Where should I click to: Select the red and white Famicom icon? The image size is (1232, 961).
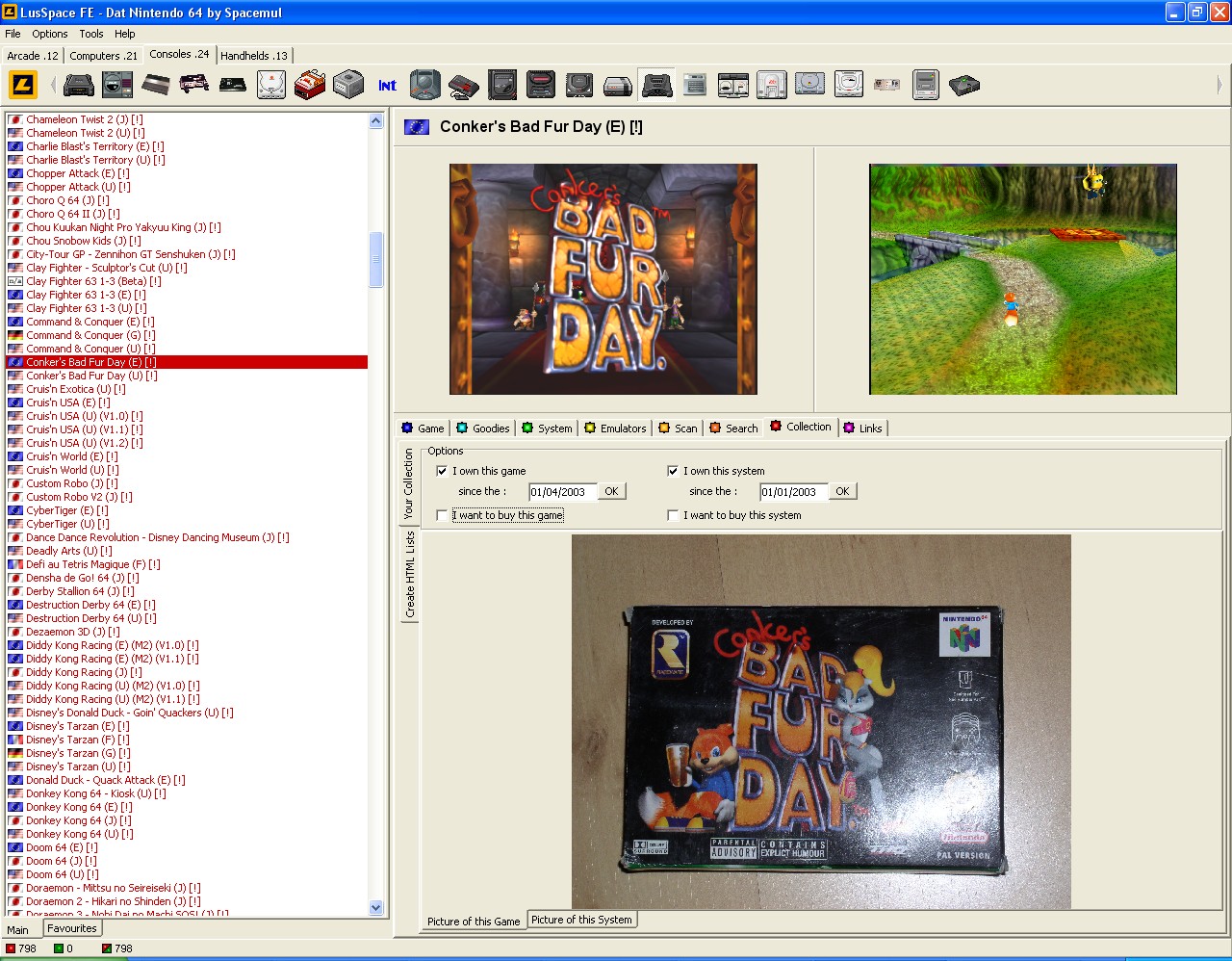(310, 85)
